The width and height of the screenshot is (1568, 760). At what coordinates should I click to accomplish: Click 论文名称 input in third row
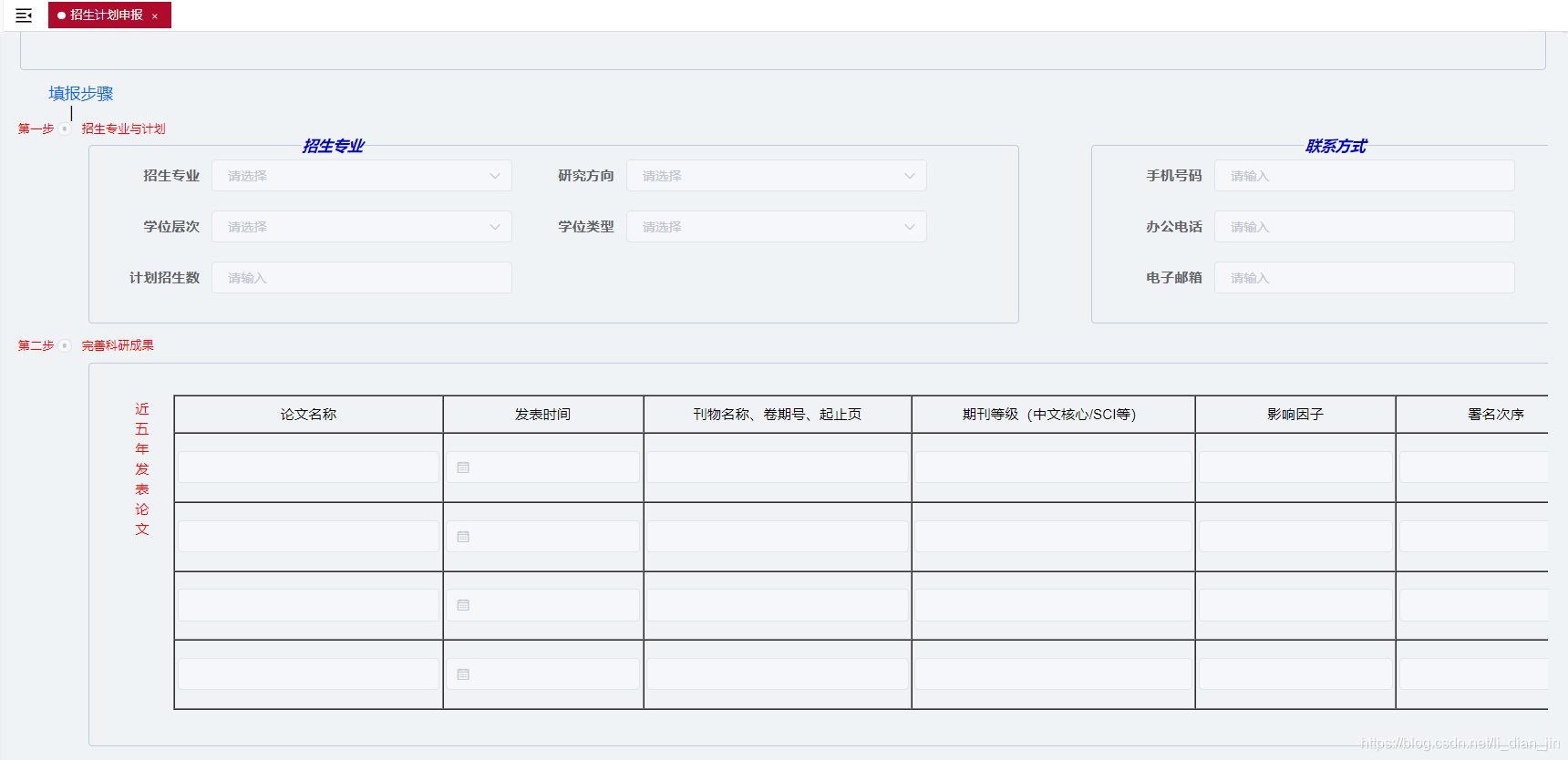(308, 605)
